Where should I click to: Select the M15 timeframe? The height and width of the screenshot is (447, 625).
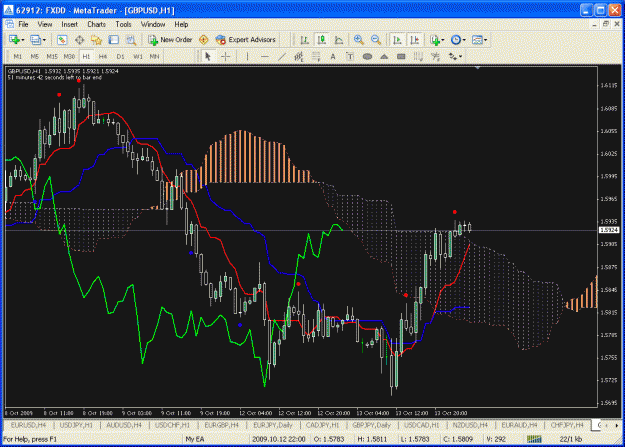point(52,57)
